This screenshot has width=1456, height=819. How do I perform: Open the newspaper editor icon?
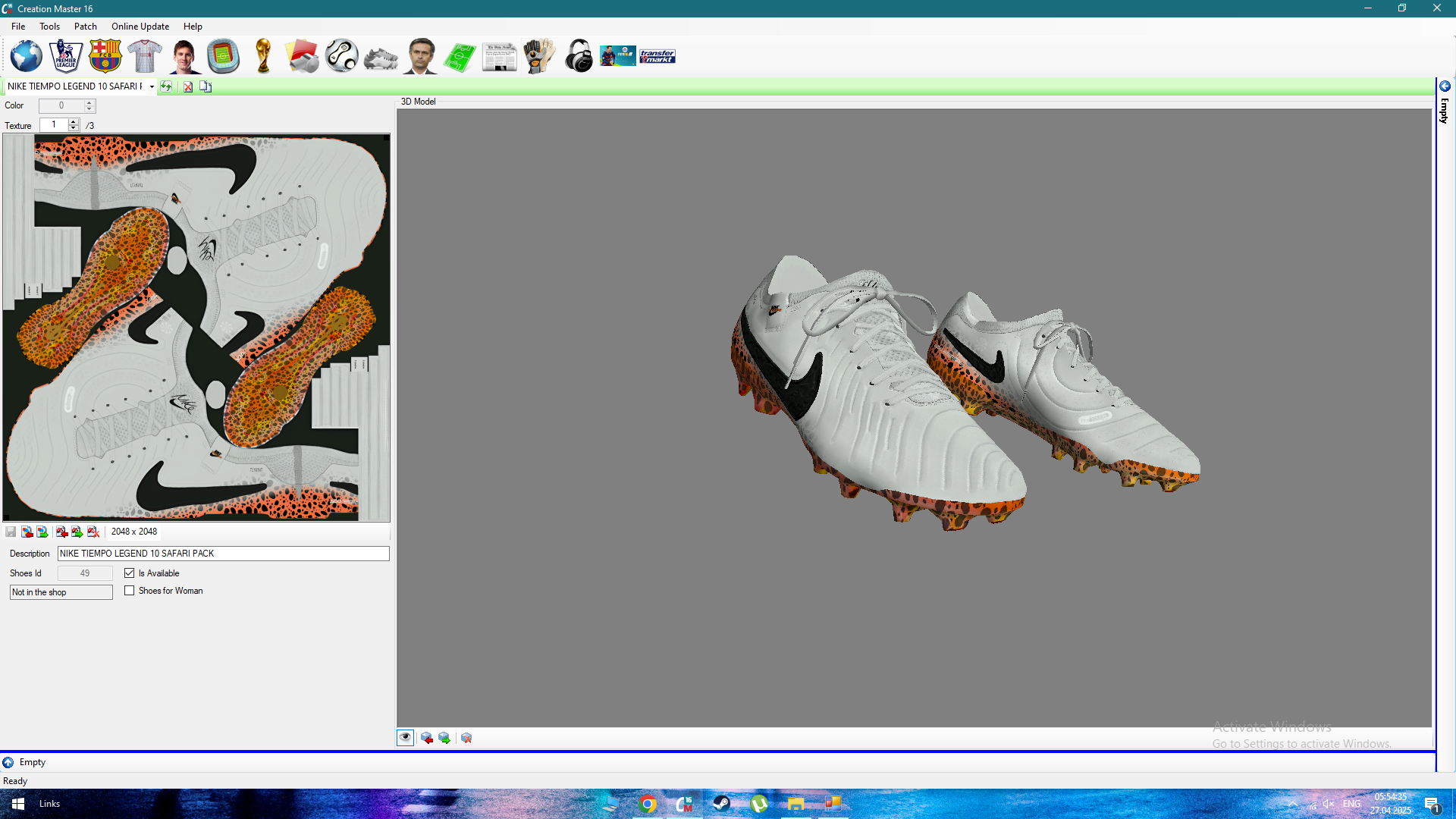(x=499, y=57)
